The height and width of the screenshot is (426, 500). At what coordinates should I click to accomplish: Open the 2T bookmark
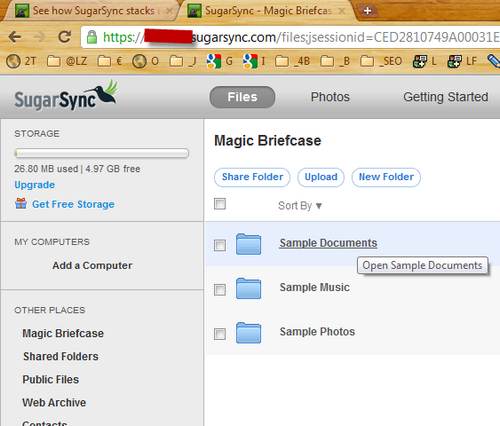[21, 61]
